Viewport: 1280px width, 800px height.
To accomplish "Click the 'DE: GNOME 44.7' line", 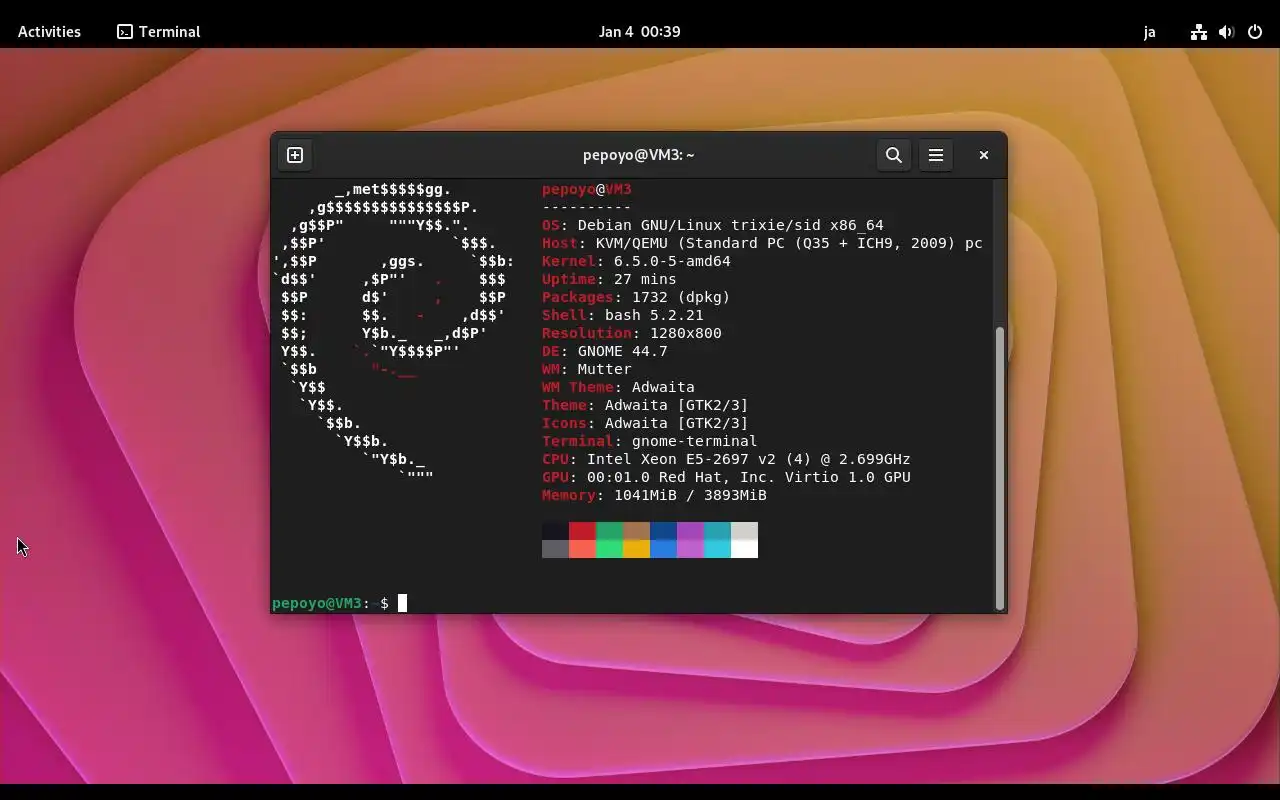I will pyautogui.click(x=605, y=351).
